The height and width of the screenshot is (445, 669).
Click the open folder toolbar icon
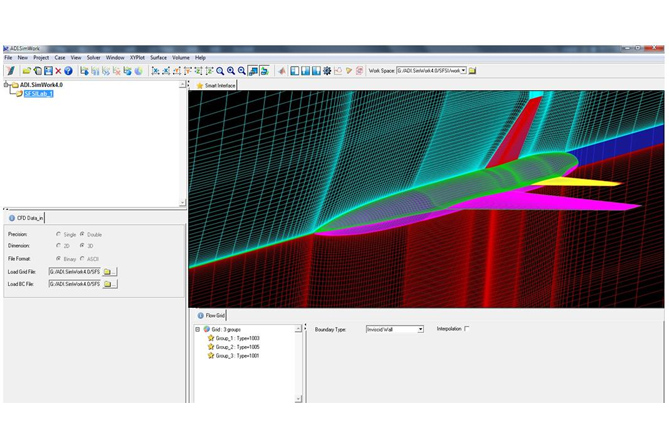26,71
